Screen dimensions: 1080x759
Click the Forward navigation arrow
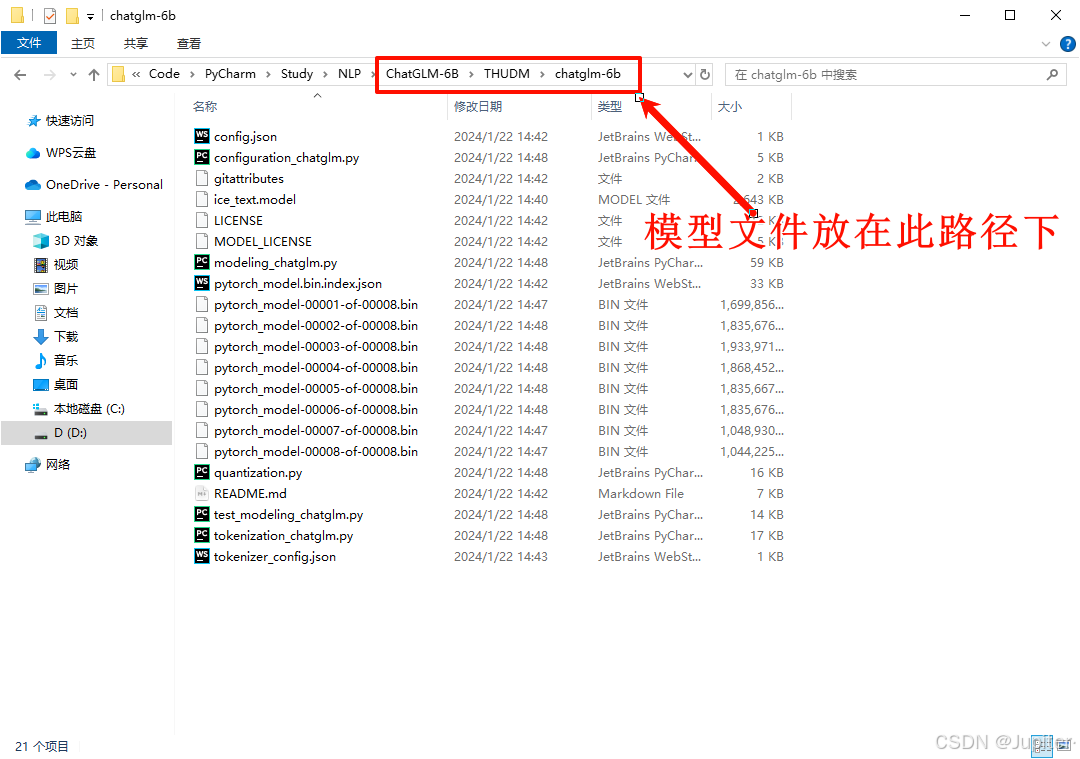pyautogui.click(x=49, y=74)
